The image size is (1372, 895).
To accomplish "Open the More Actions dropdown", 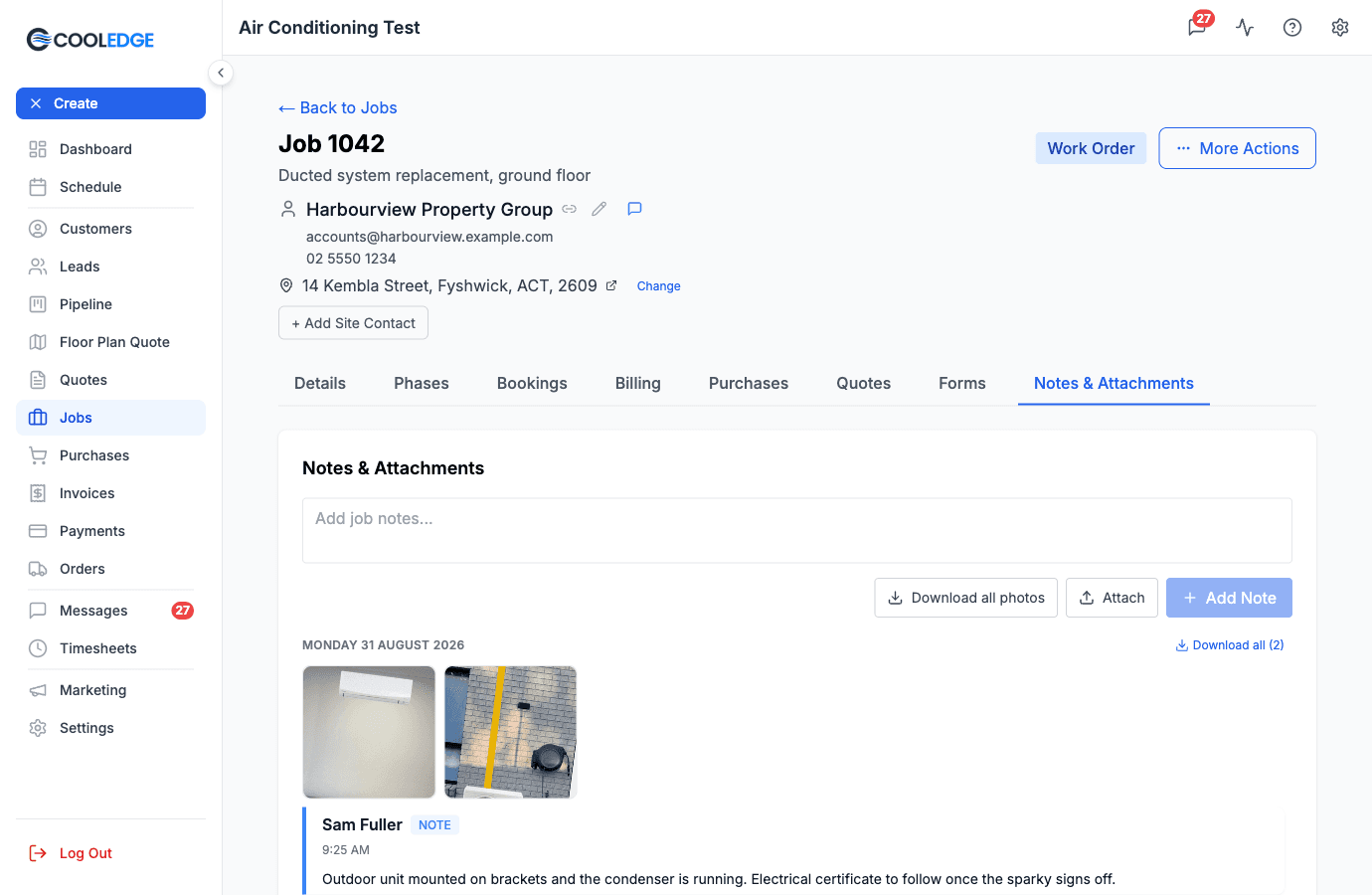I will point(1237,148).
